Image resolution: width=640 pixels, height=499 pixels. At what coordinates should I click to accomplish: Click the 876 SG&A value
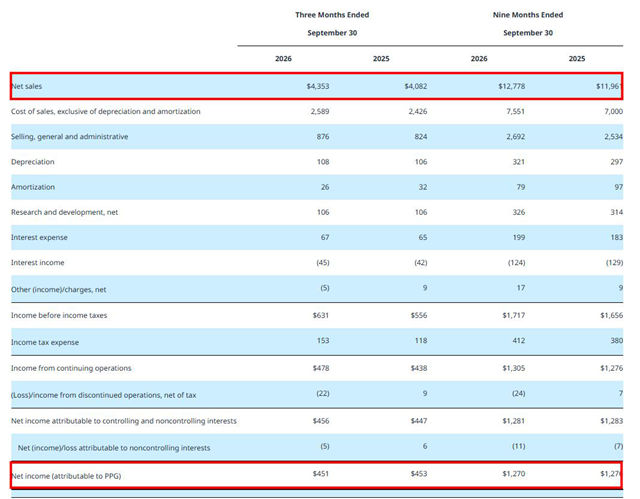(x=323, y=137)
